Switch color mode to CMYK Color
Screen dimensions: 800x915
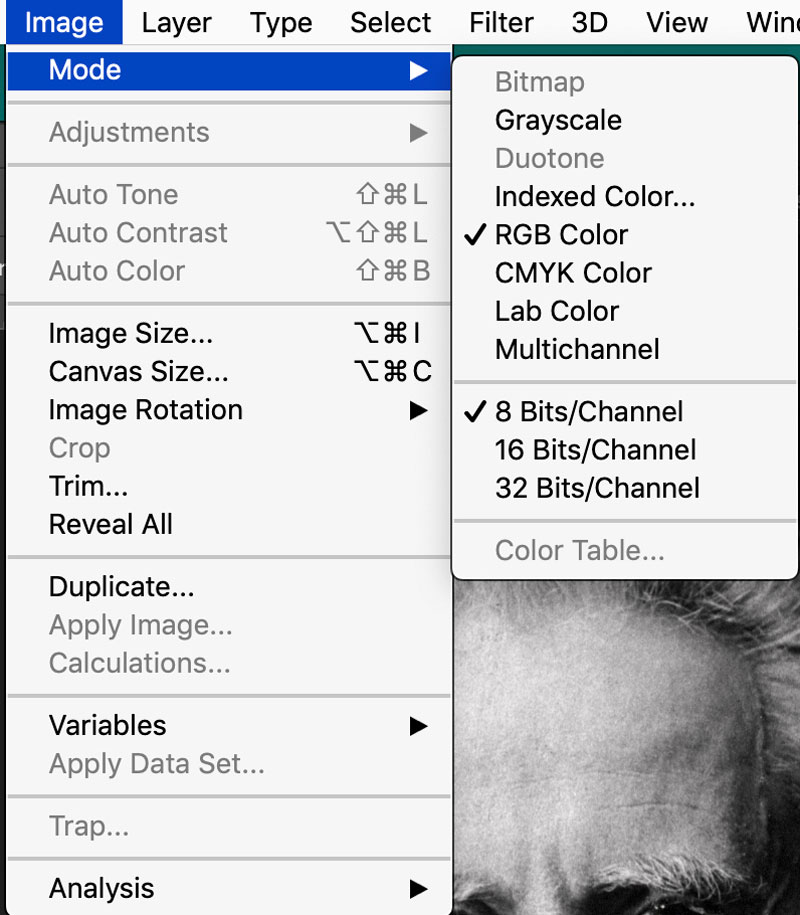573,273
